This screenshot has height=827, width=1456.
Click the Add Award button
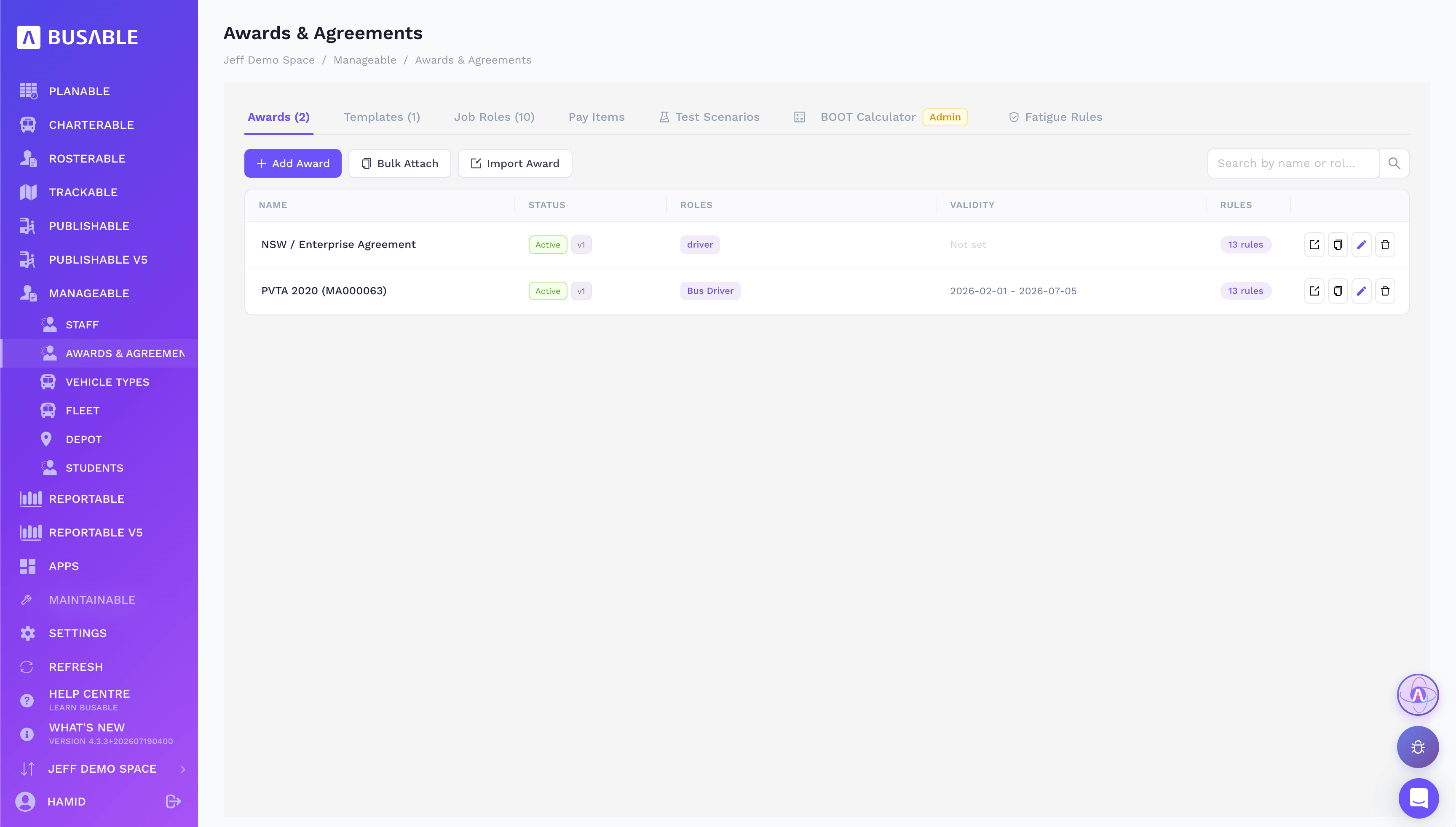point(293,163)
